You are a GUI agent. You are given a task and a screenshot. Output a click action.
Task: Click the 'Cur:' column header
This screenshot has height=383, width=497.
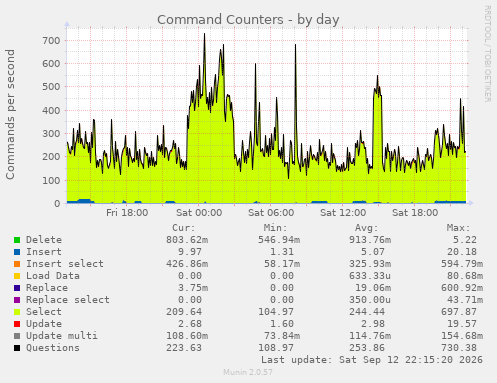click(x=184, y=228)
